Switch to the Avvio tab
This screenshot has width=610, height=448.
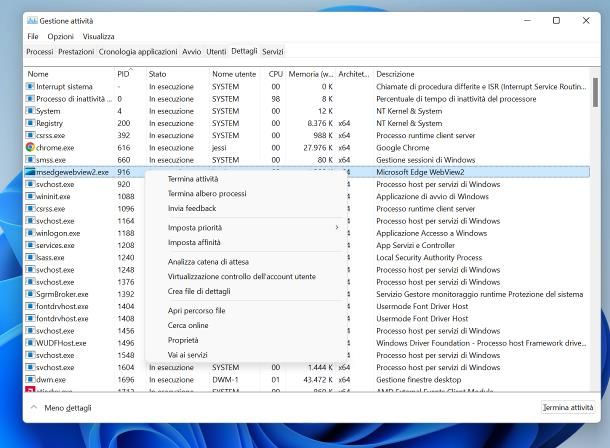click(x=192, y=51)
